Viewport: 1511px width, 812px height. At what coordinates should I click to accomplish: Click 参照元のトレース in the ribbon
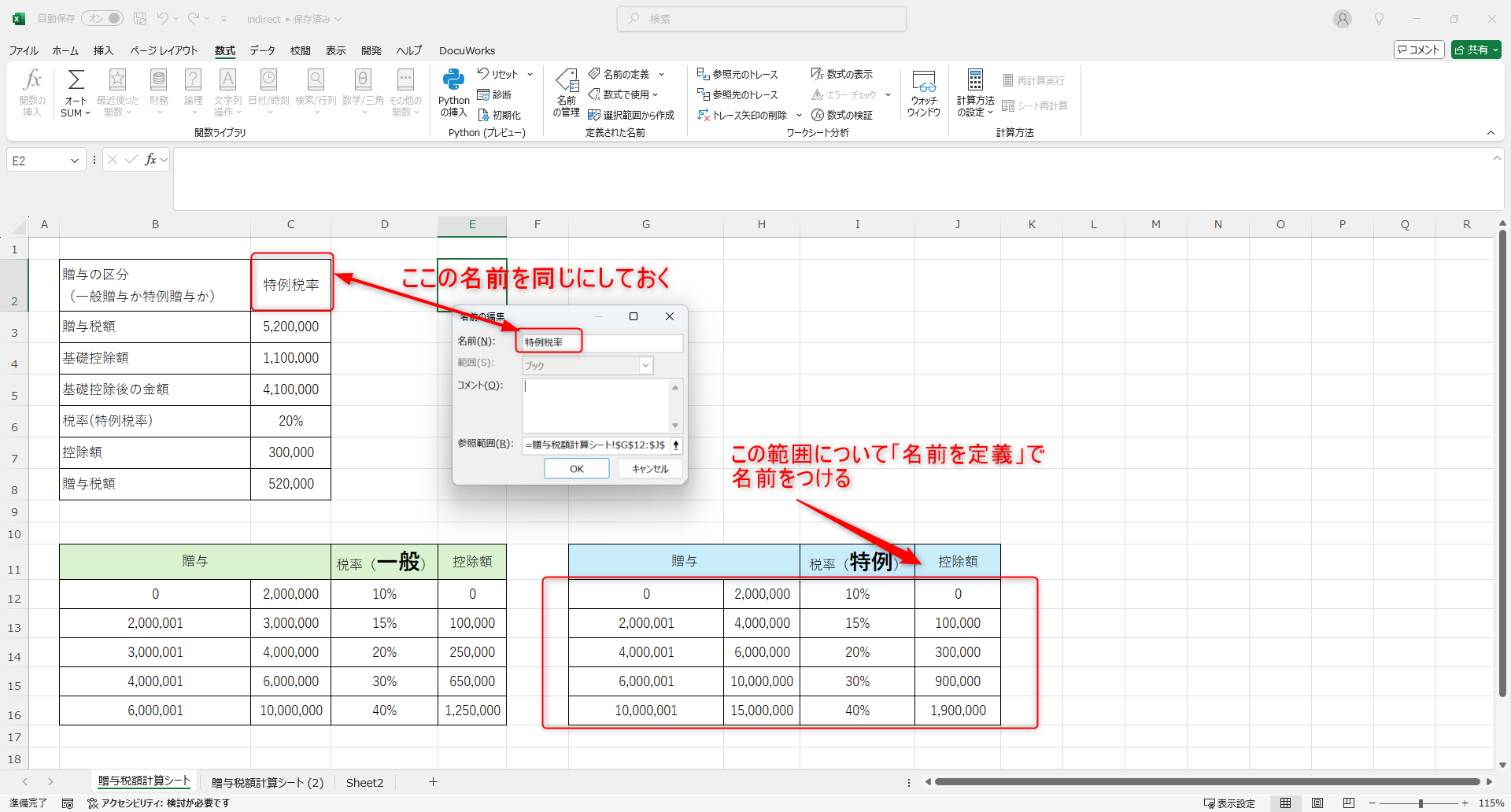pos(737,74)
